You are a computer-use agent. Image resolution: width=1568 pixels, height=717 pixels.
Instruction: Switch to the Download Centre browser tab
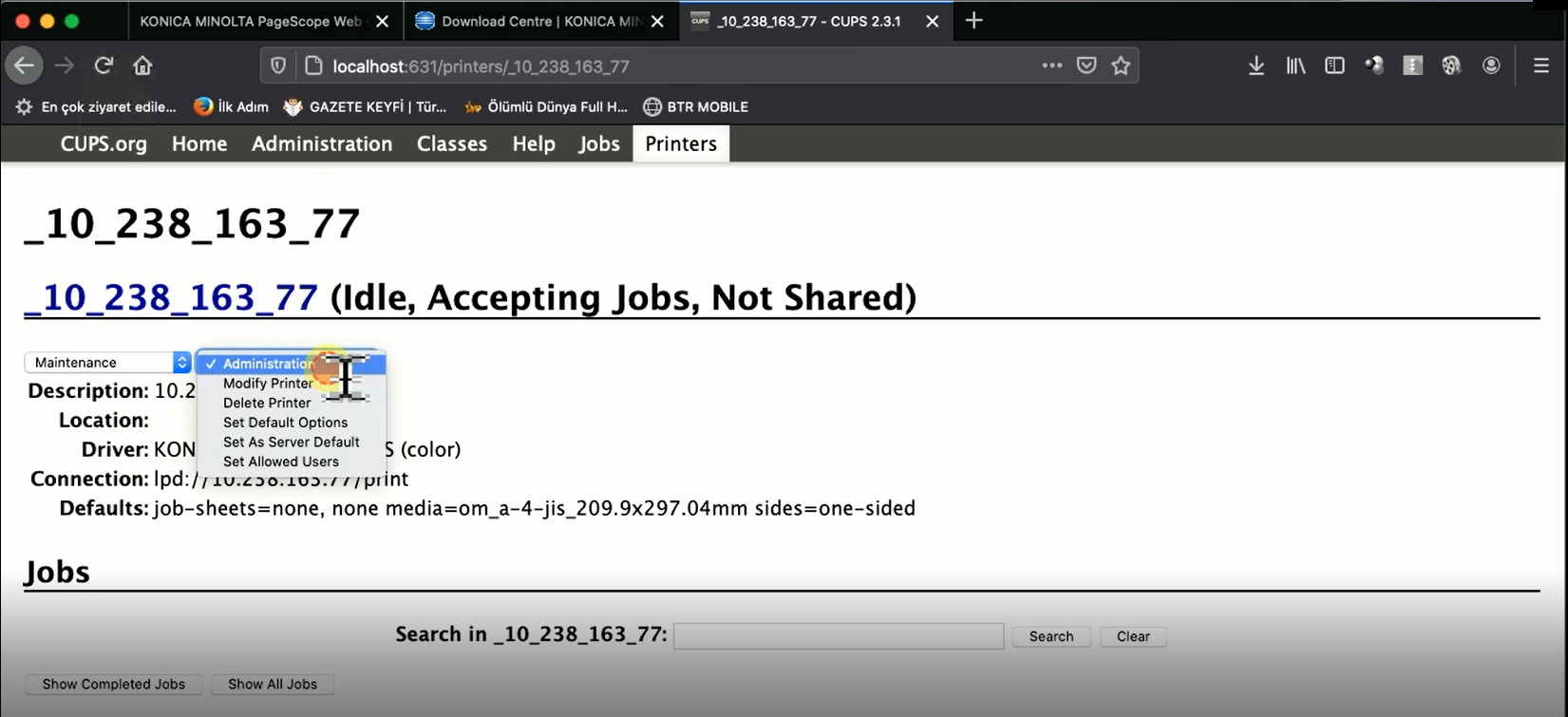tap(539, 21)
